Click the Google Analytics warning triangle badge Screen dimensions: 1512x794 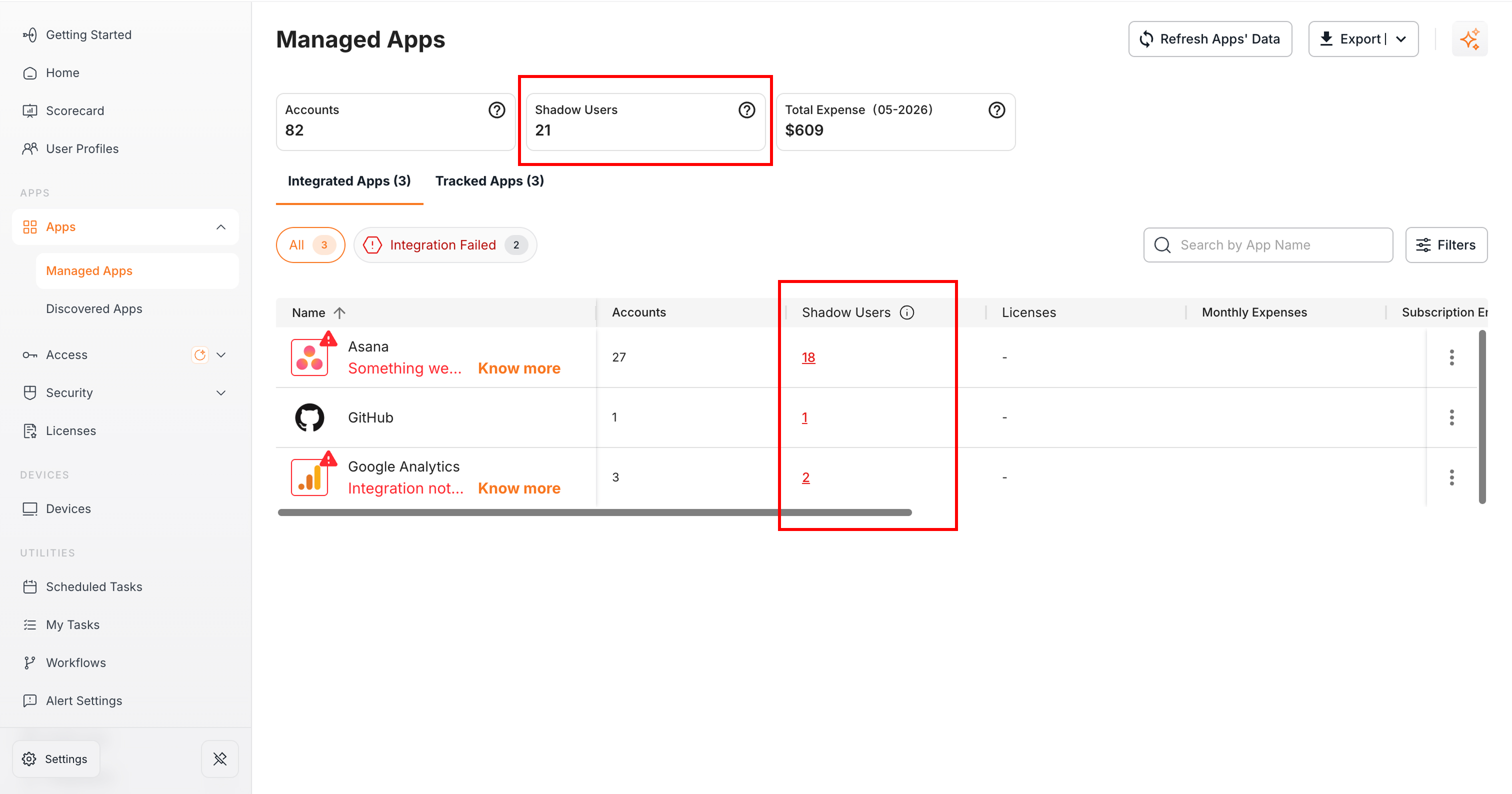(328, 459)
